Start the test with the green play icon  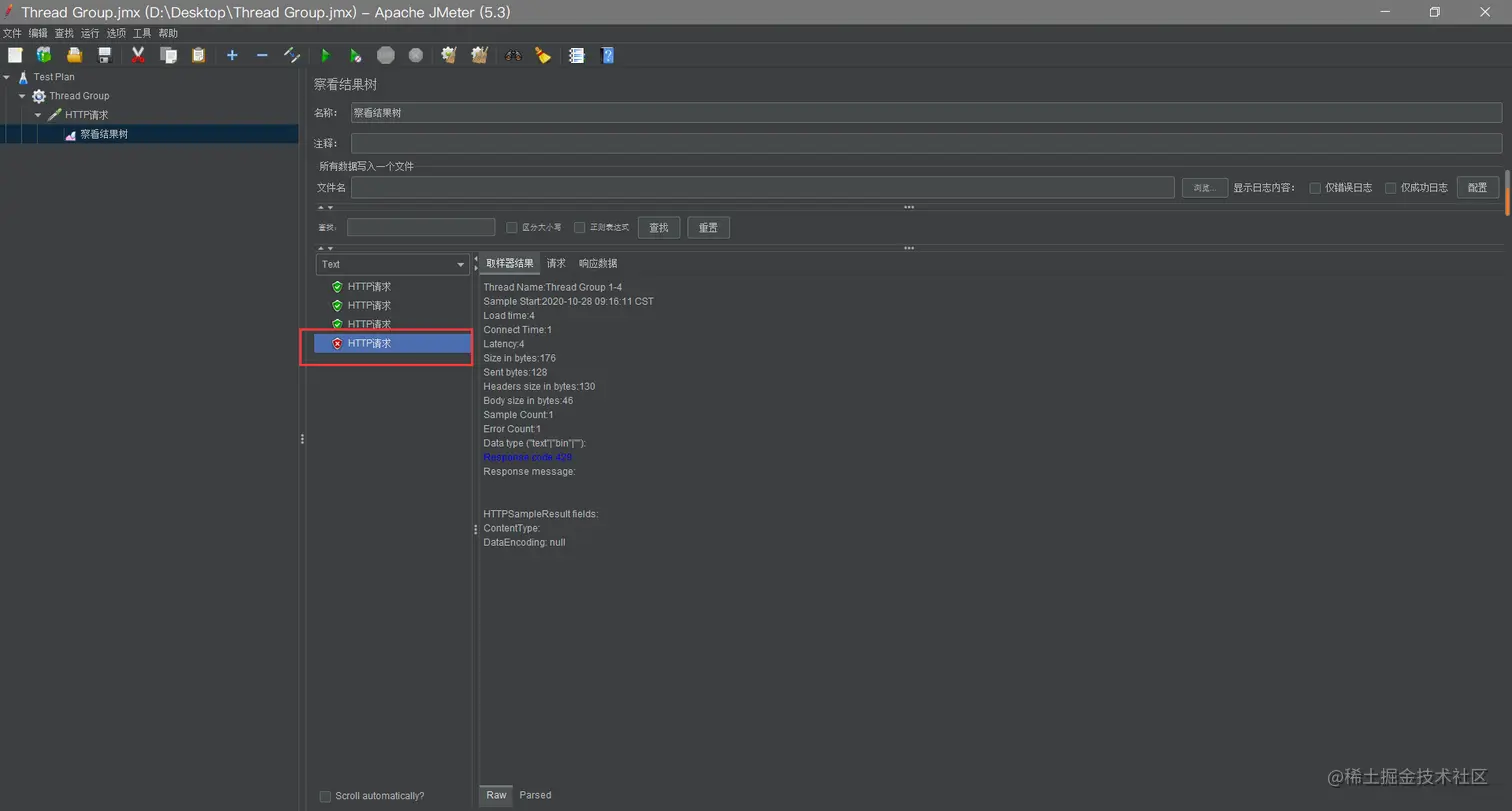(x=325, y=55)
